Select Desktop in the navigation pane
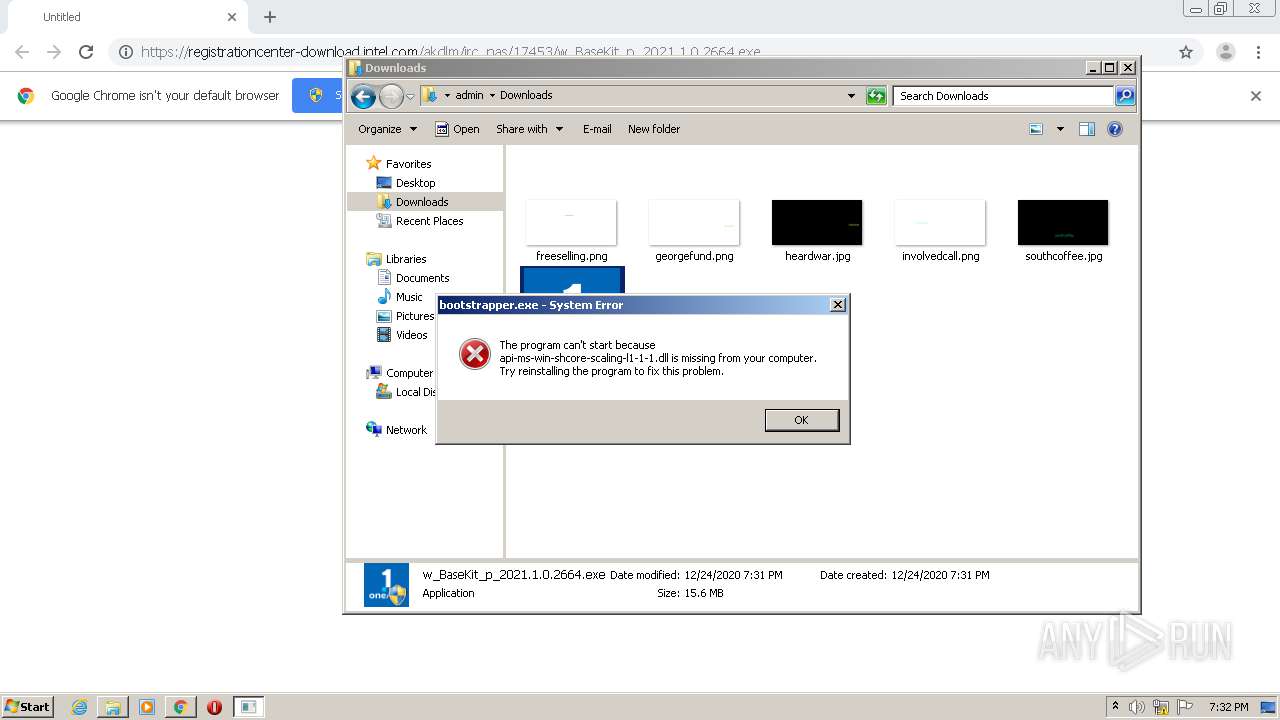Screen dimensions: 1280x720 pyautogui.click(x=406, y=183)
